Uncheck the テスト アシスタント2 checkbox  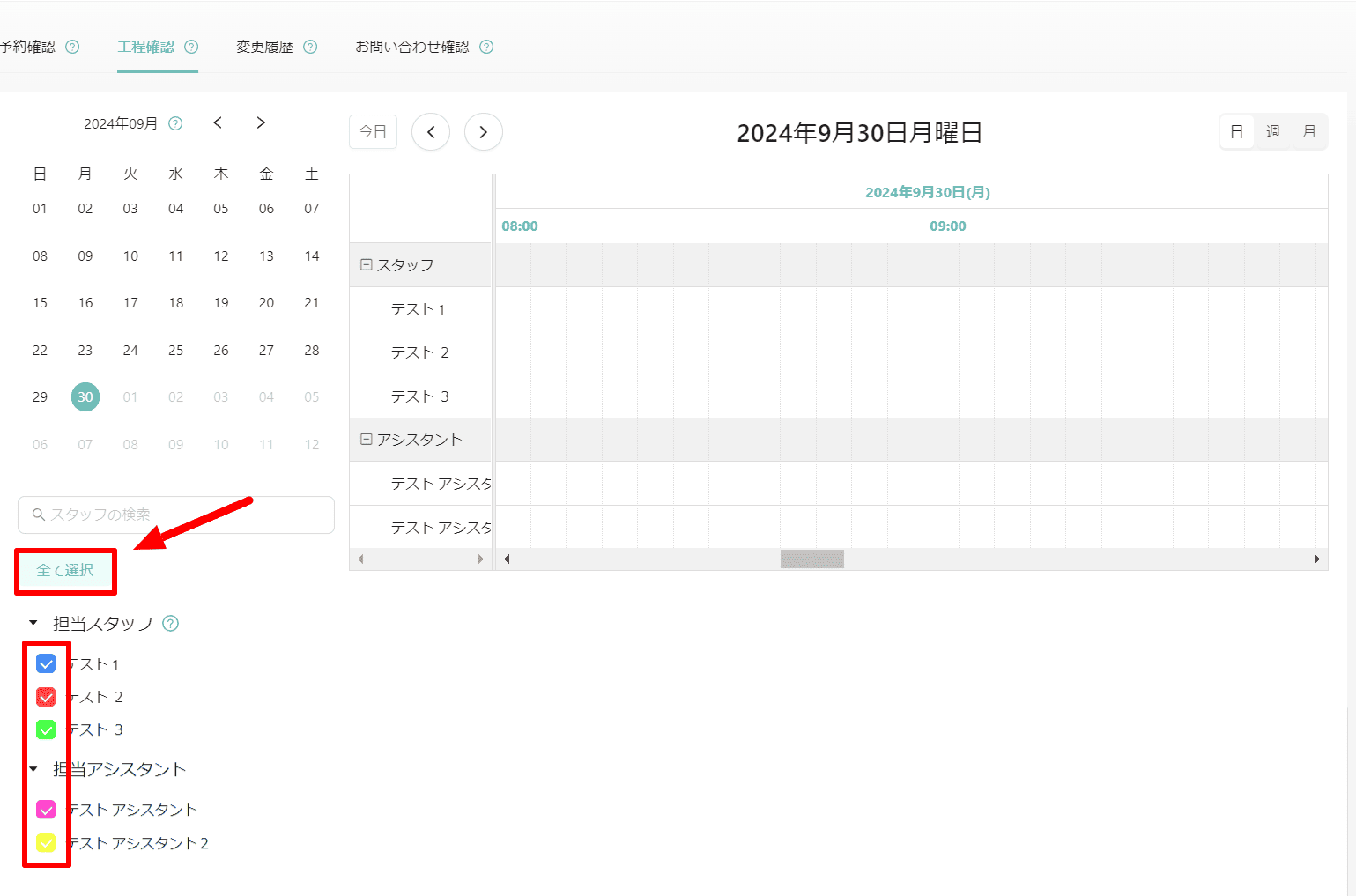(x=46, y=843)
